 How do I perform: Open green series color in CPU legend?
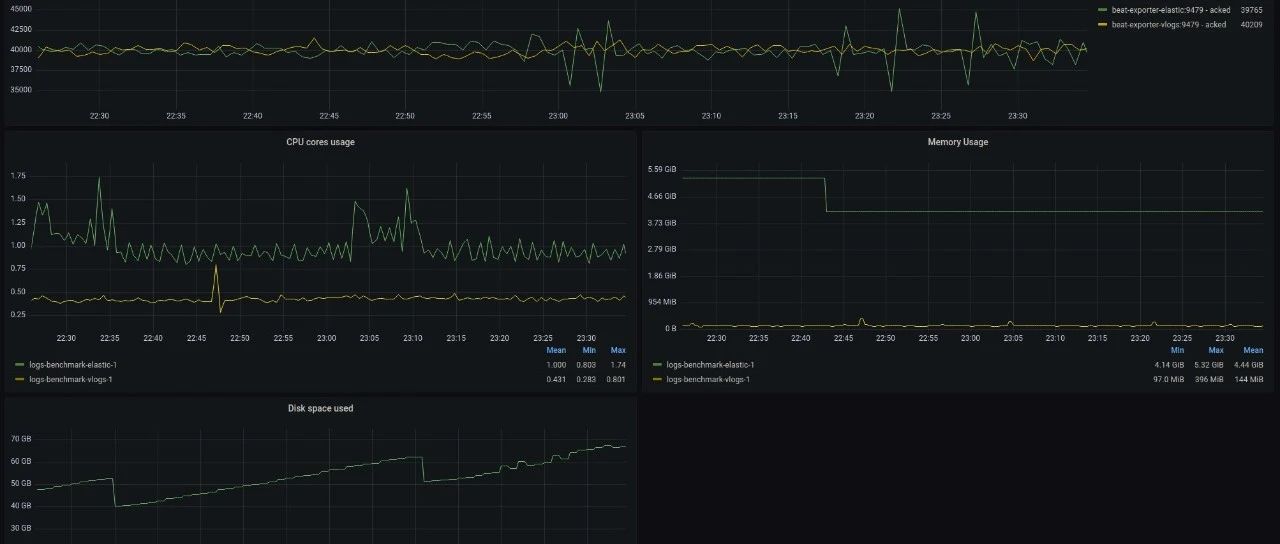click(x=20, y=365)
